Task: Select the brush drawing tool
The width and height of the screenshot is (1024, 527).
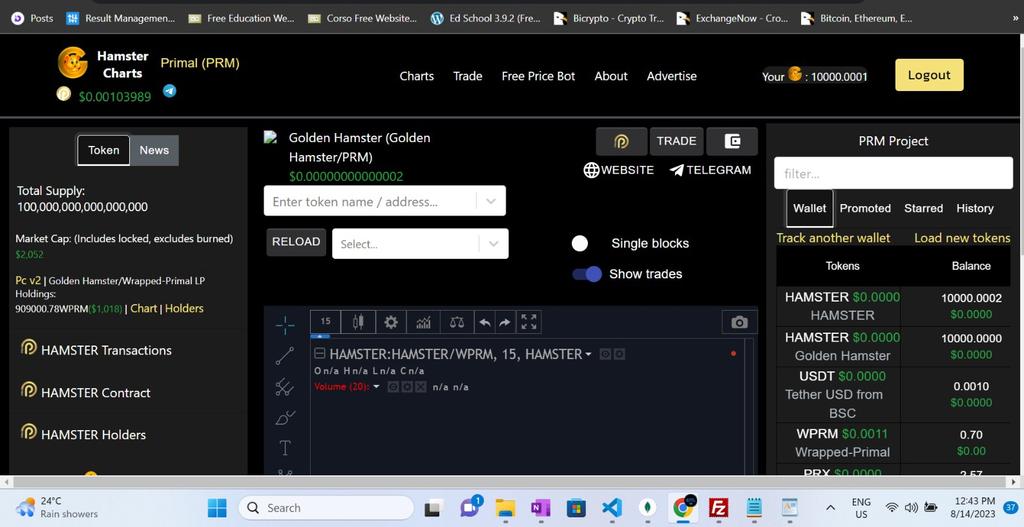Action: (285, 417)
